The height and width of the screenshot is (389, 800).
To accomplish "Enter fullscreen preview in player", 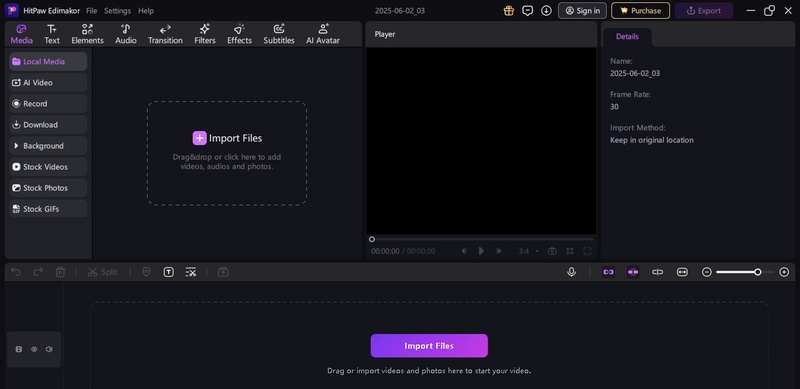I will (x=587, y=251).
